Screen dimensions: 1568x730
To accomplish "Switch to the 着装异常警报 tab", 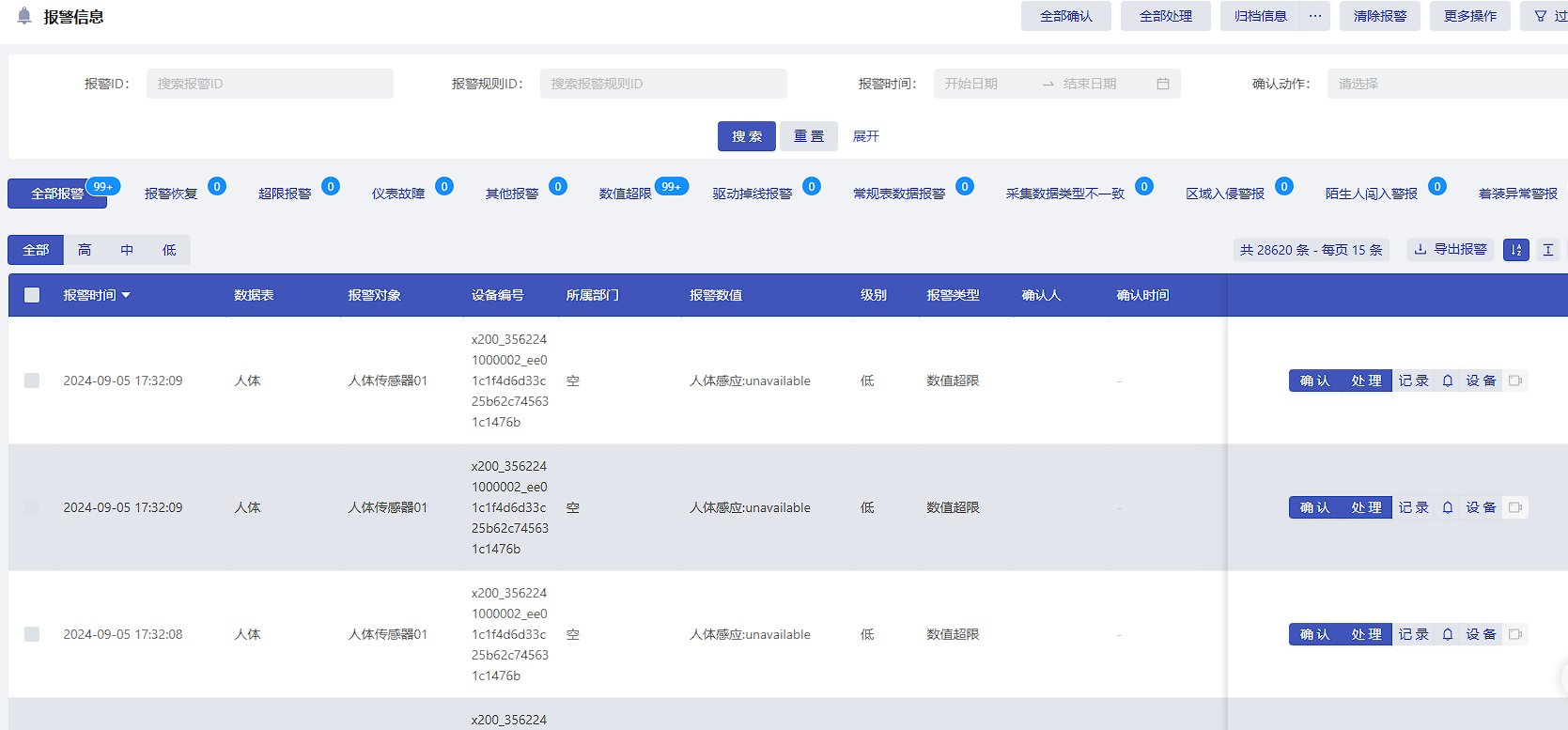I will [1518, 194].
